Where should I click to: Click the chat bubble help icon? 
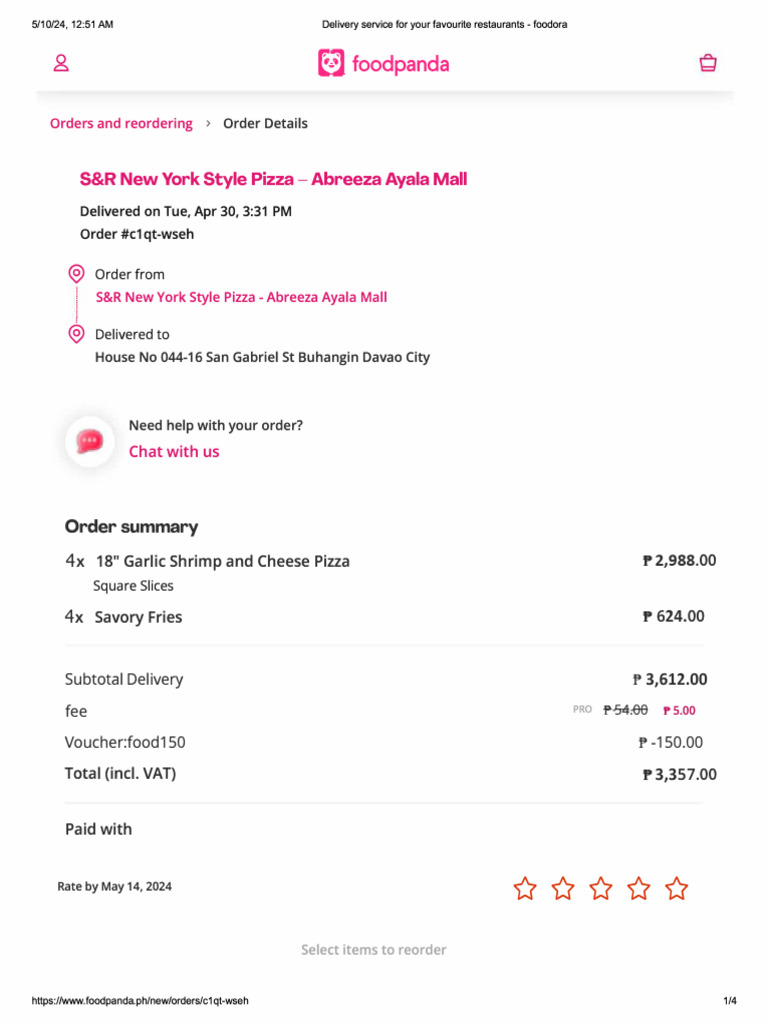(x=90, y=440)
